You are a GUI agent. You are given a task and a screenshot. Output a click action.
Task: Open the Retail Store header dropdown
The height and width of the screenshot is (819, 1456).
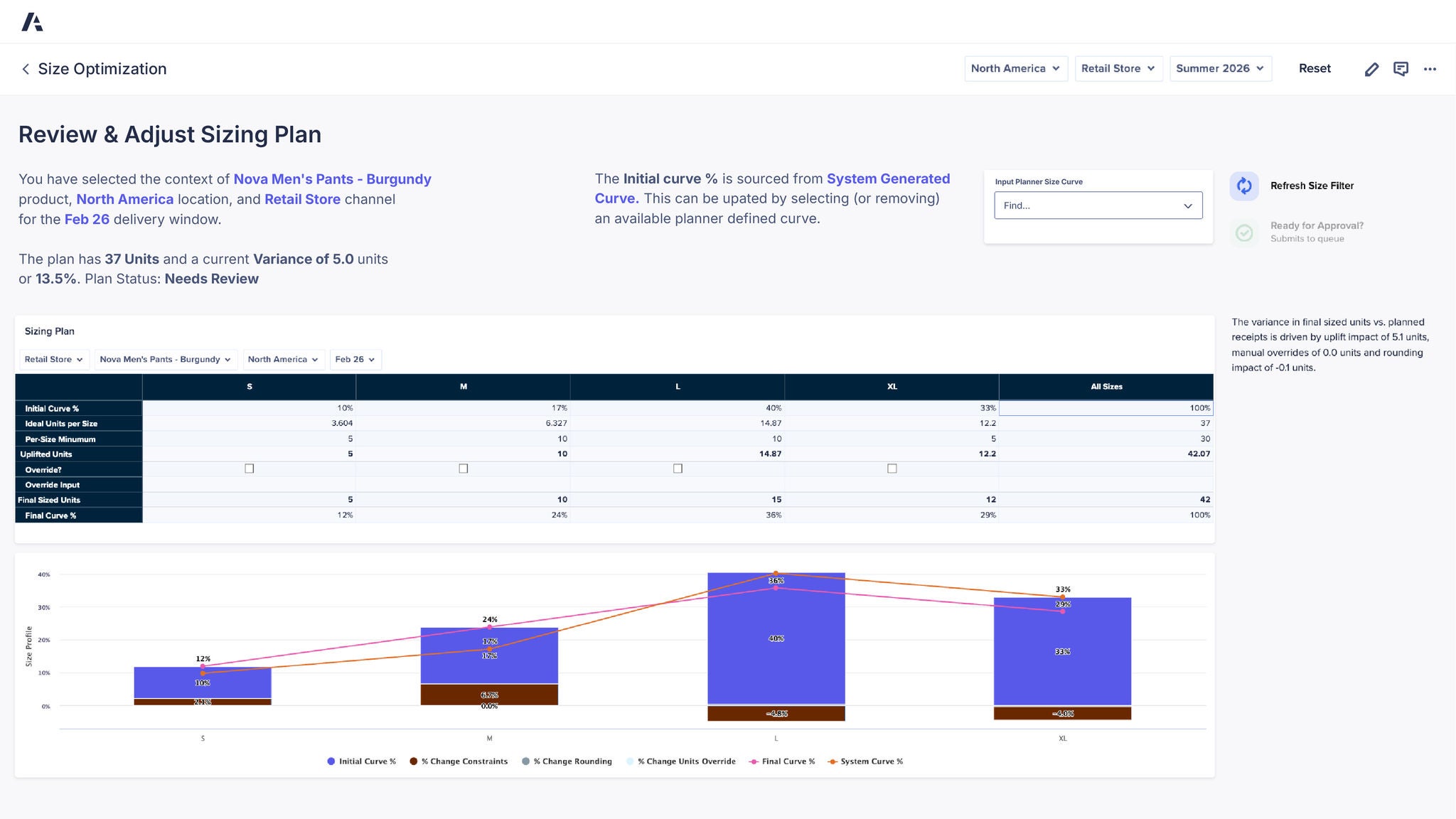1118,69
